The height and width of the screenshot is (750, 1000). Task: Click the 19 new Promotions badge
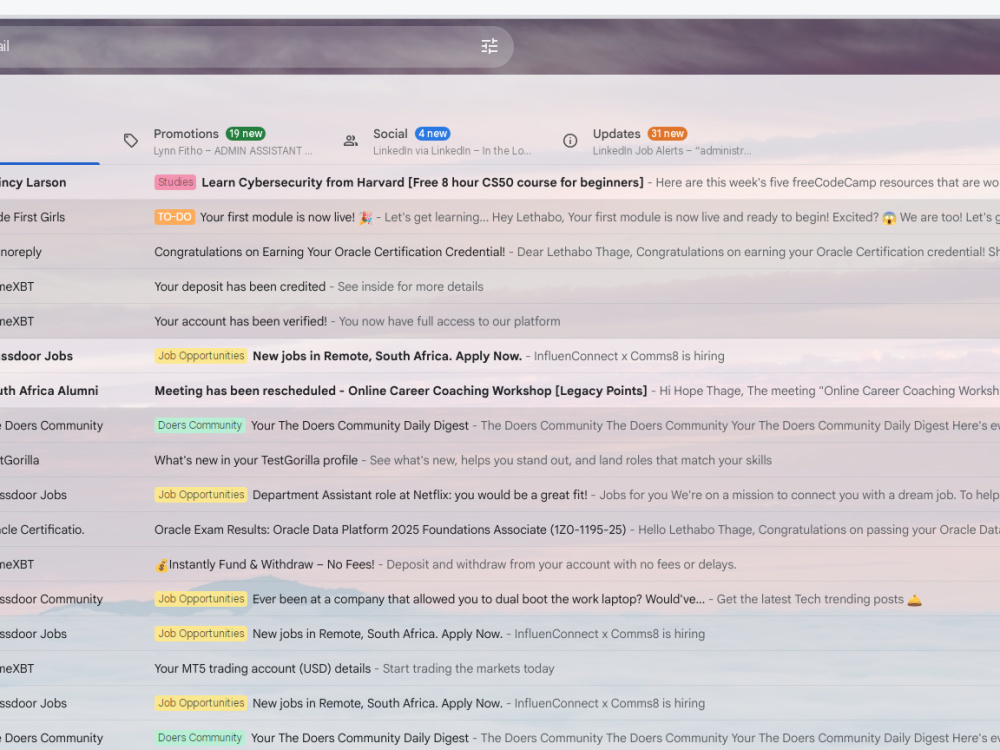246,134
